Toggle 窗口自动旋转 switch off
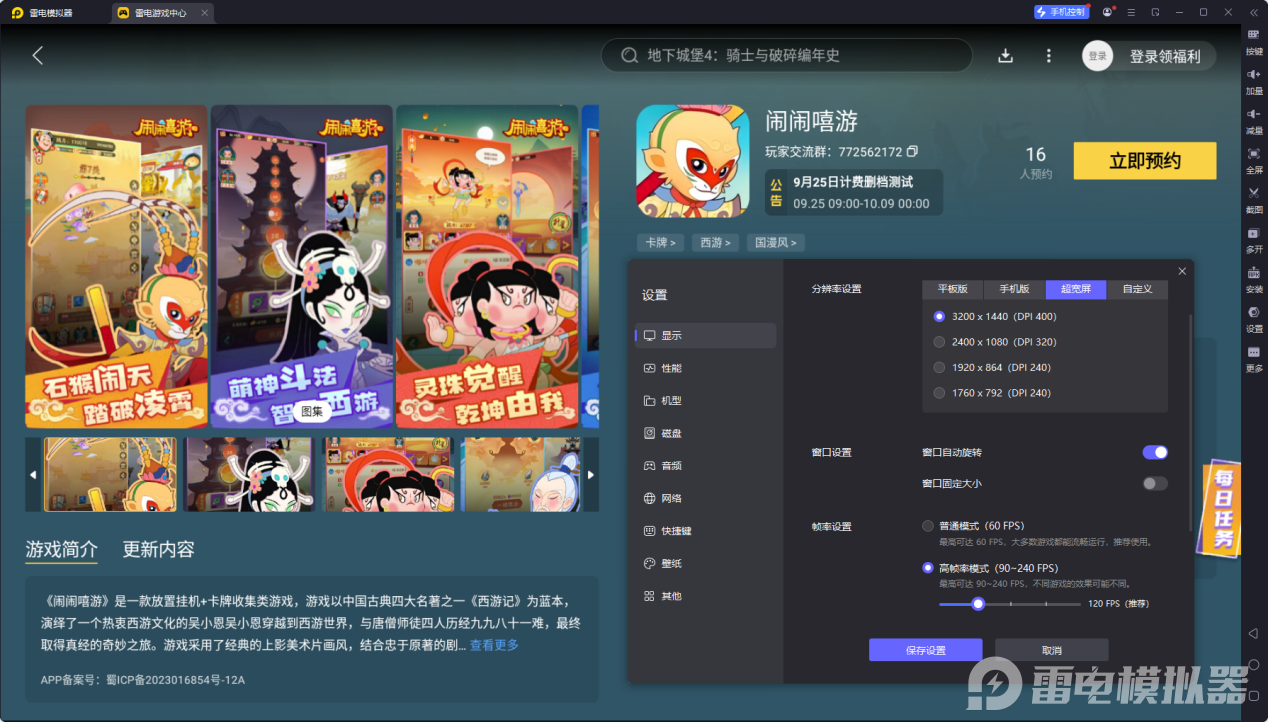The height and width of the screenshot is (722, 1268). pos(1155,452)
